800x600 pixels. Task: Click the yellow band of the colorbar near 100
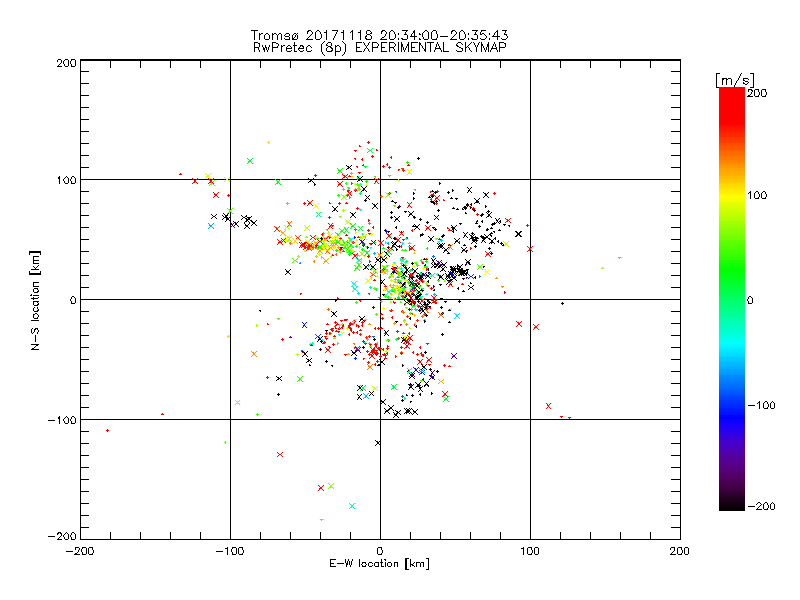732,196
